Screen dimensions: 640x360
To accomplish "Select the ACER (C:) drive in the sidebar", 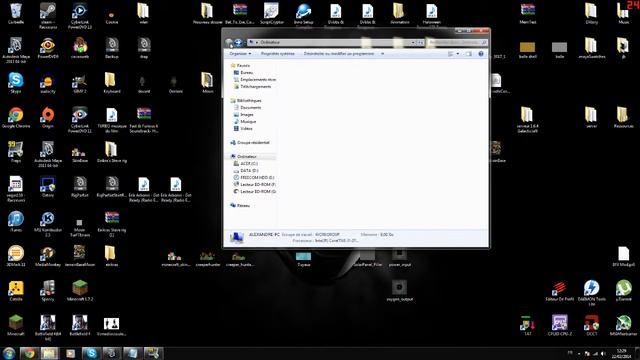I will [x=245, y=164].
